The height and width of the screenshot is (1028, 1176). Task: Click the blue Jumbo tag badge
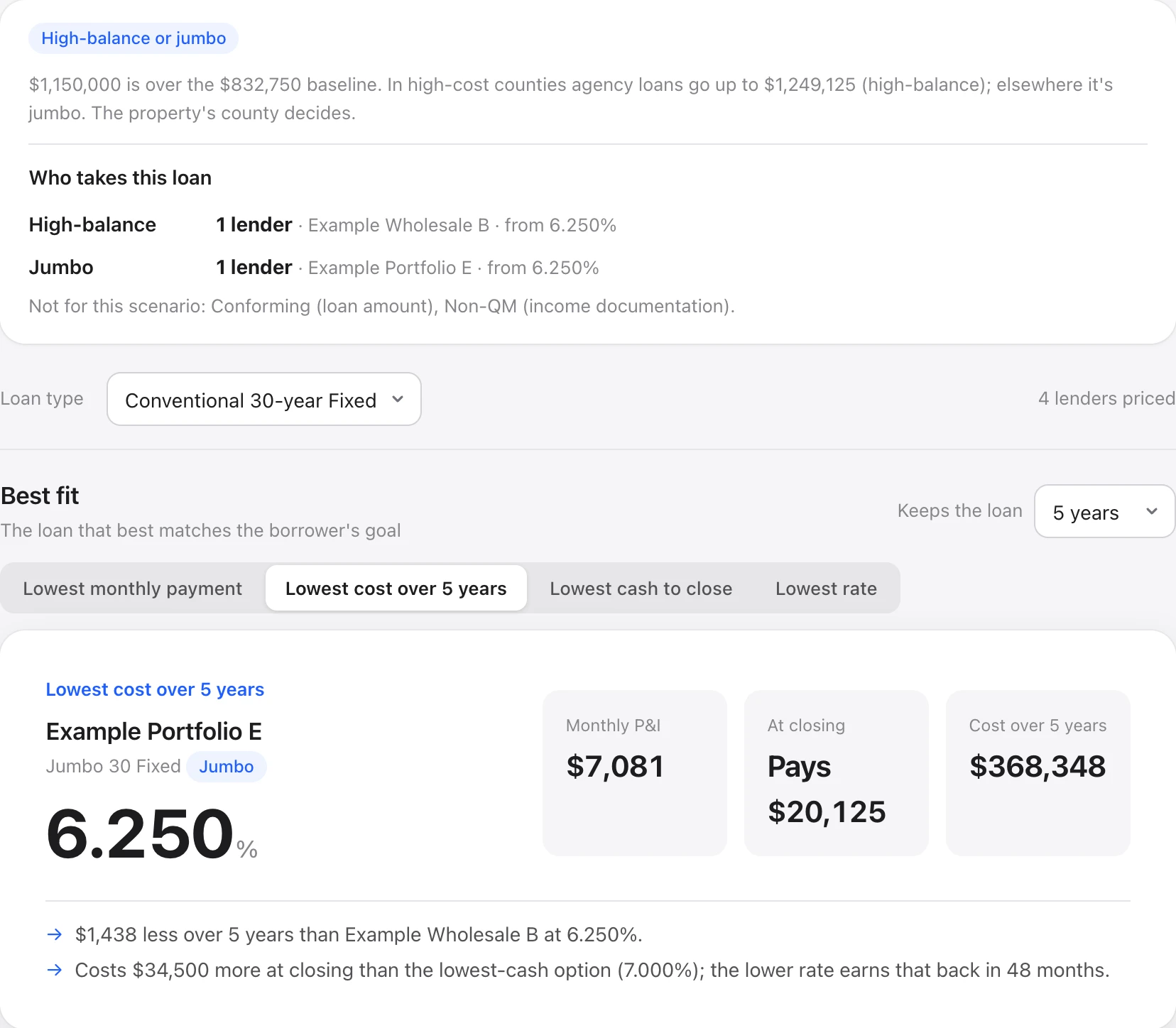click(x=227, y=767)
